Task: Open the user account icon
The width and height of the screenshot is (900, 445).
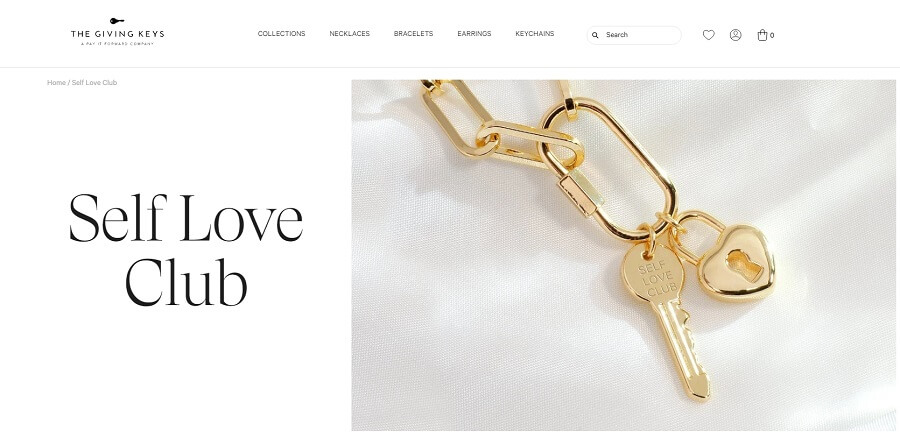Action: click(735, 35)
